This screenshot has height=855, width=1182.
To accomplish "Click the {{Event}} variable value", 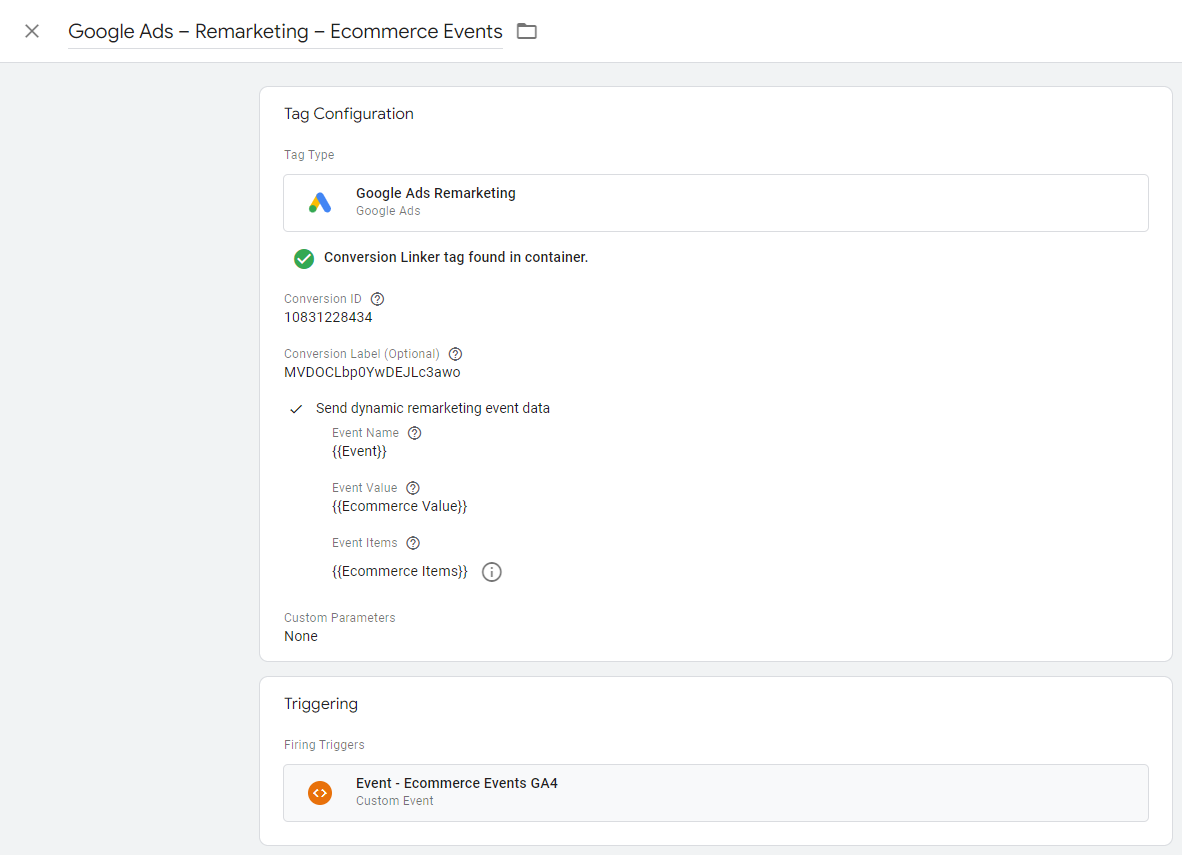I will [x=359, y=452].
